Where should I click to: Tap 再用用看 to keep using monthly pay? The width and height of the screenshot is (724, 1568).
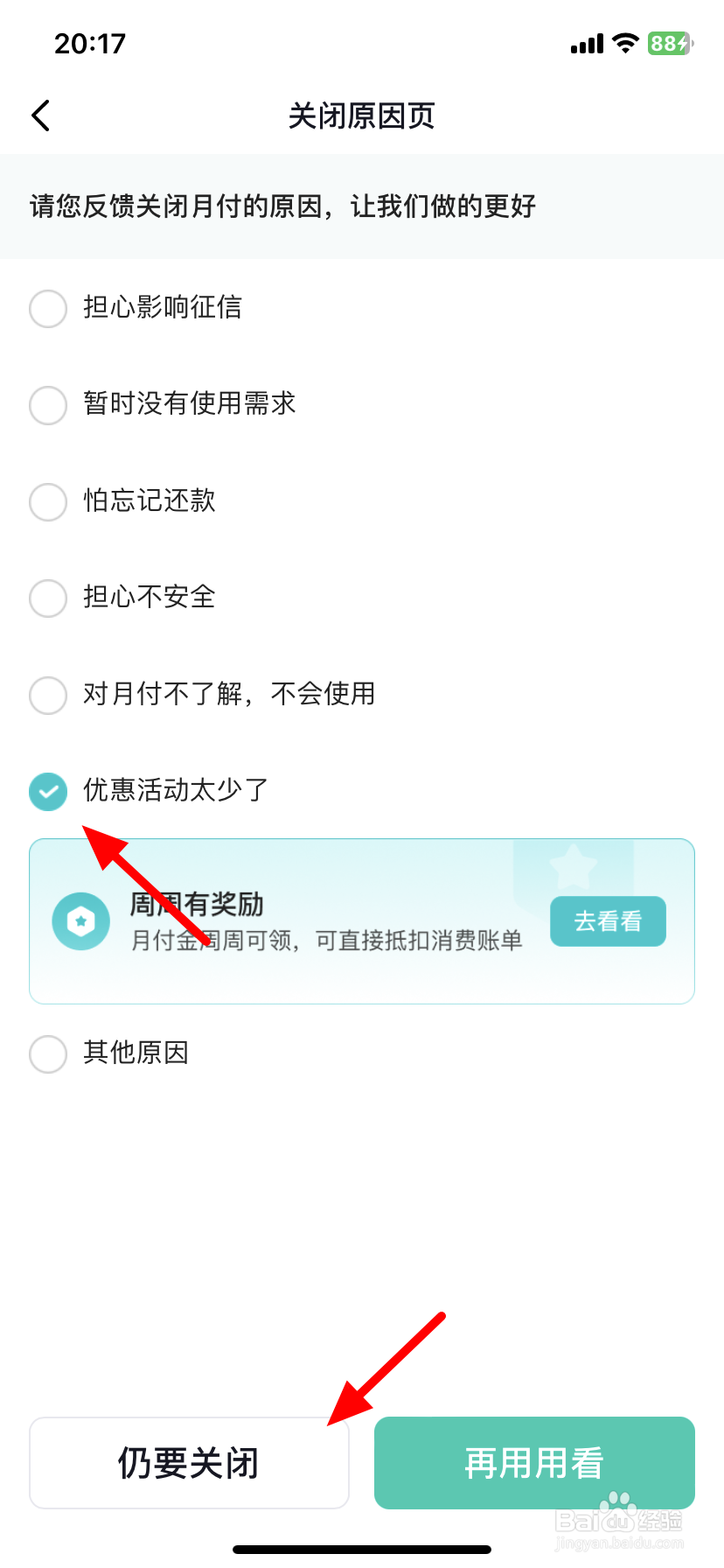tap(533, 1463)
